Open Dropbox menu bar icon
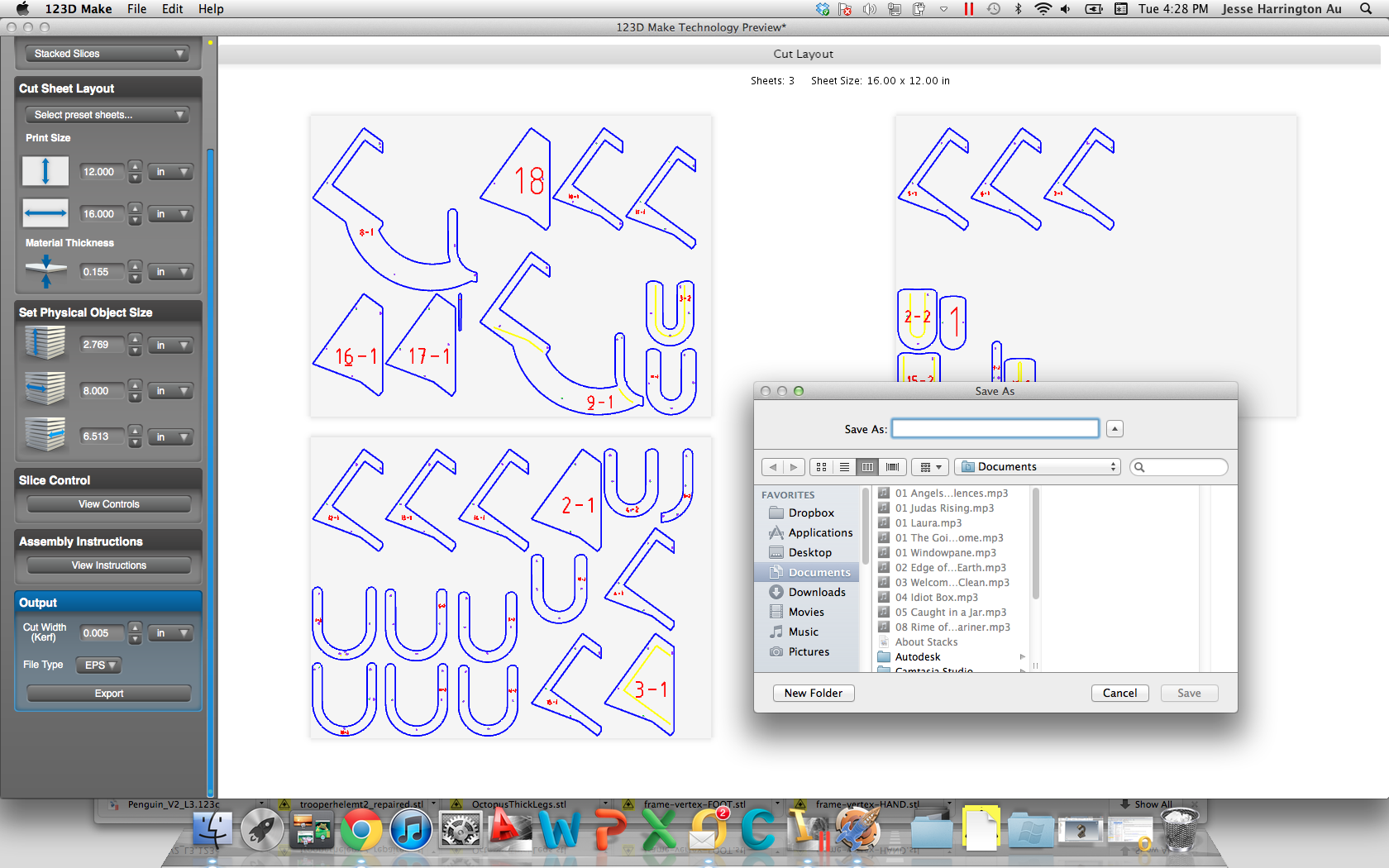1389x868 pixels. 822,9
